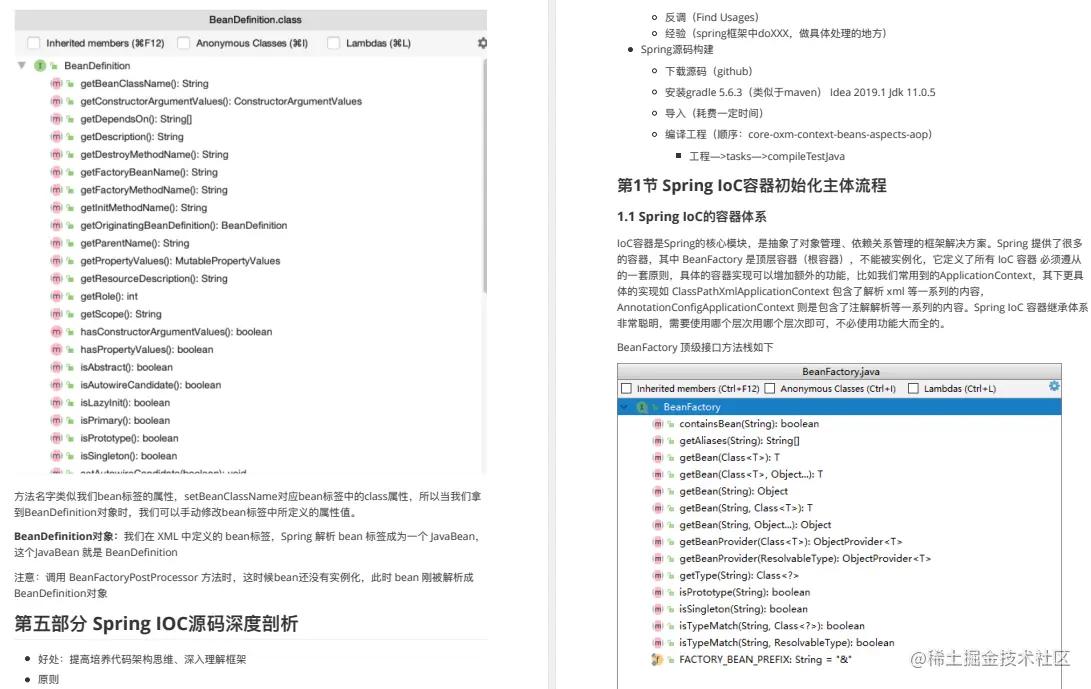Click method icon beside getInitMethodName()
1091x689 pixels.
[56, 207]
